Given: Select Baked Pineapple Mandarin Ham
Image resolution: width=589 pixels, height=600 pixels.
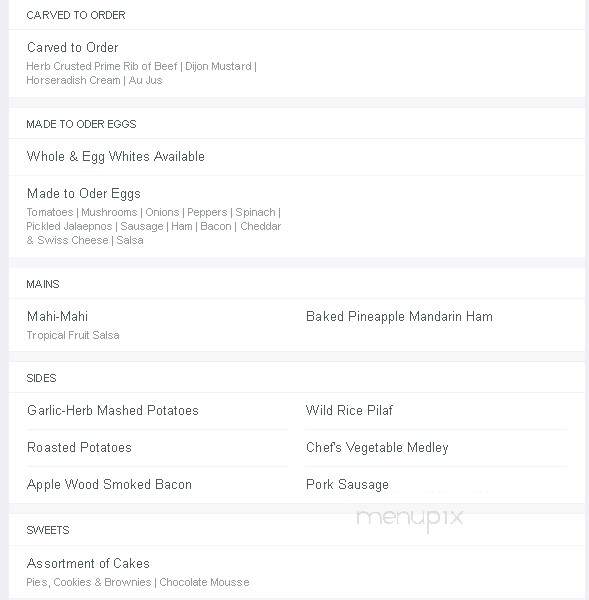Looking at the screenshot, I should 399,317.
